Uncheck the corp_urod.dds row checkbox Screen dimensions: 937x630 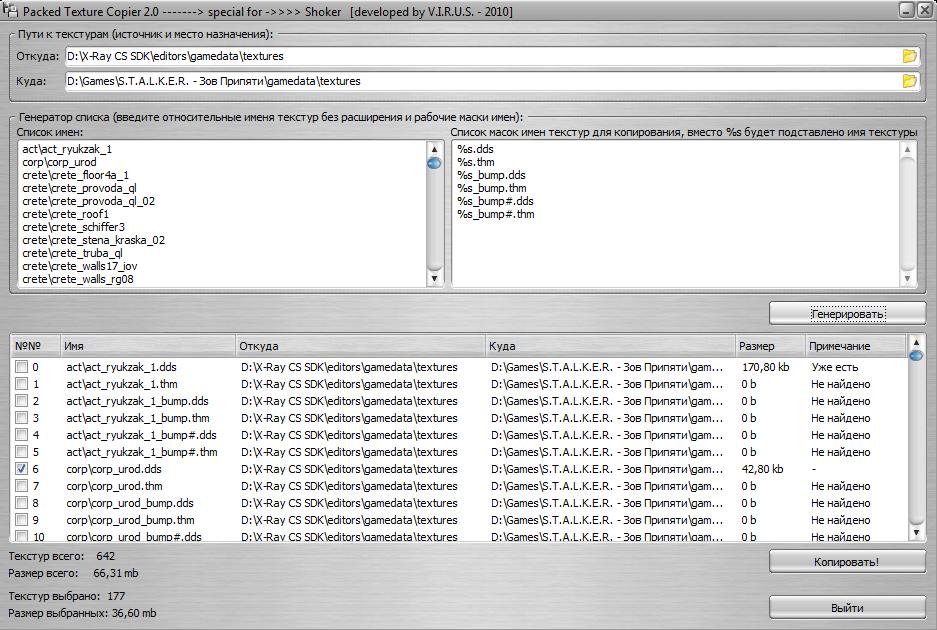point(22,469)
